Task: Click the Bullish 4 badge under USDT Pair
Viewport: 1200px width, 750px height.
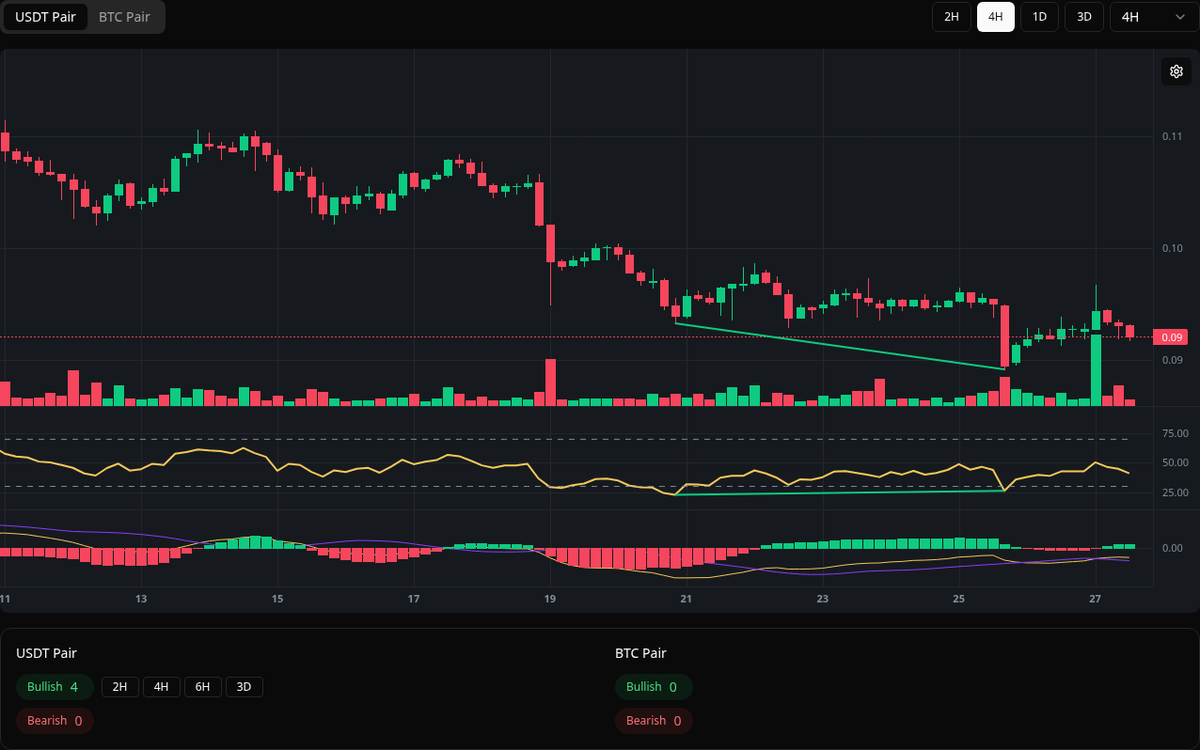Action: point(54,687)
